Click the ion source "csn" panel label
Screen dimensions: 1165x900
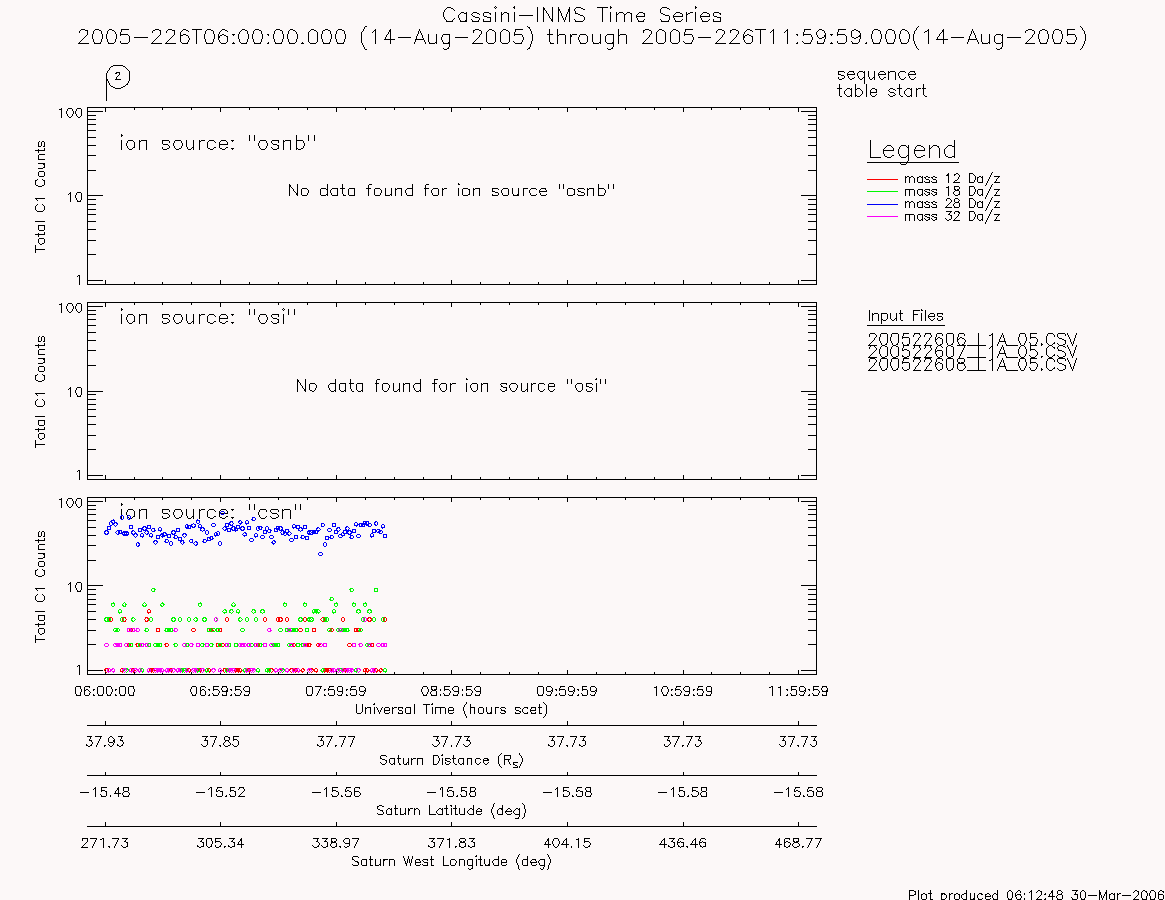[211, 512]
